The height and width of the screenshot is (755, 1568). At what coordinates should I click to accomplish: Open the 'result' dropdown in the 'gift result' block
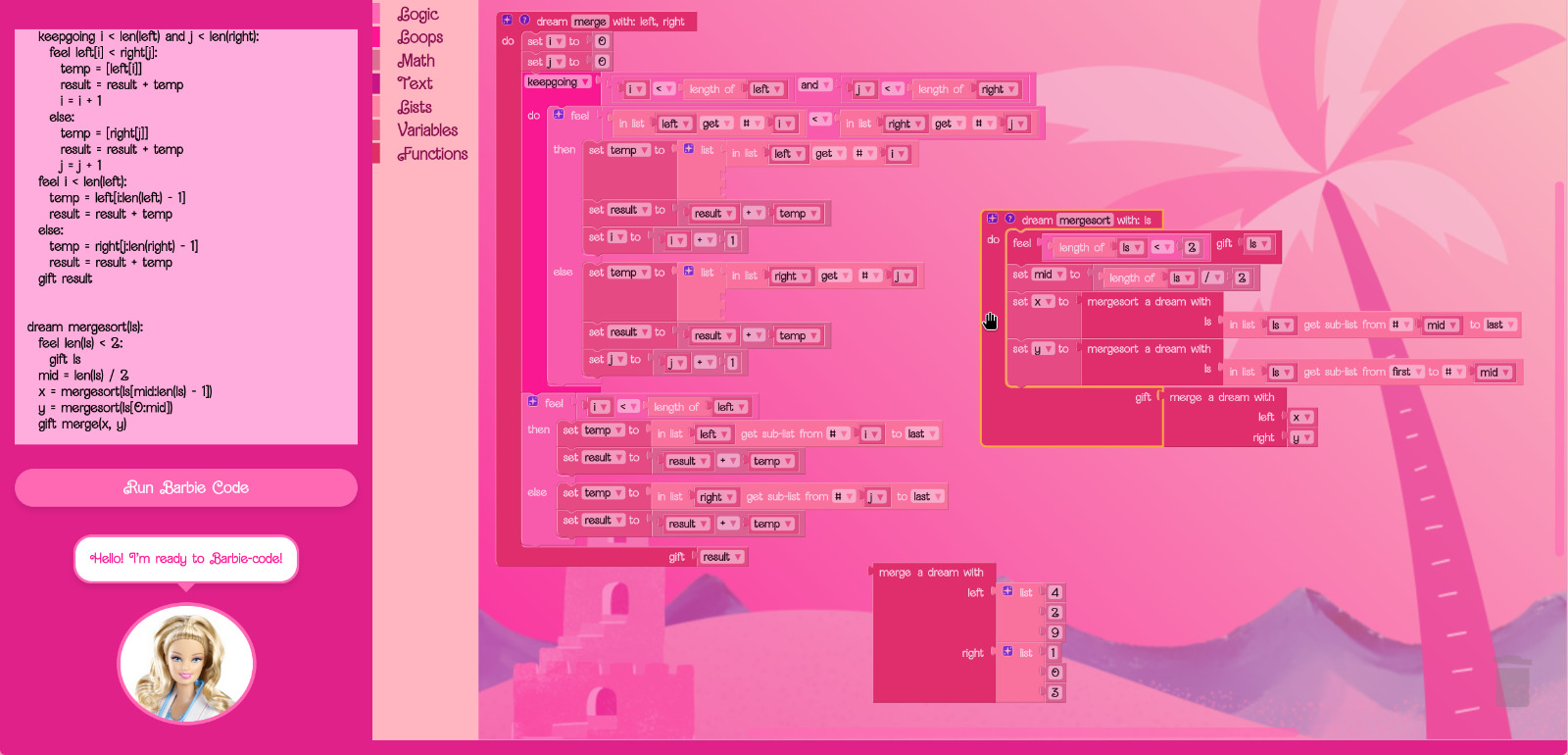(x=723, y=557)
